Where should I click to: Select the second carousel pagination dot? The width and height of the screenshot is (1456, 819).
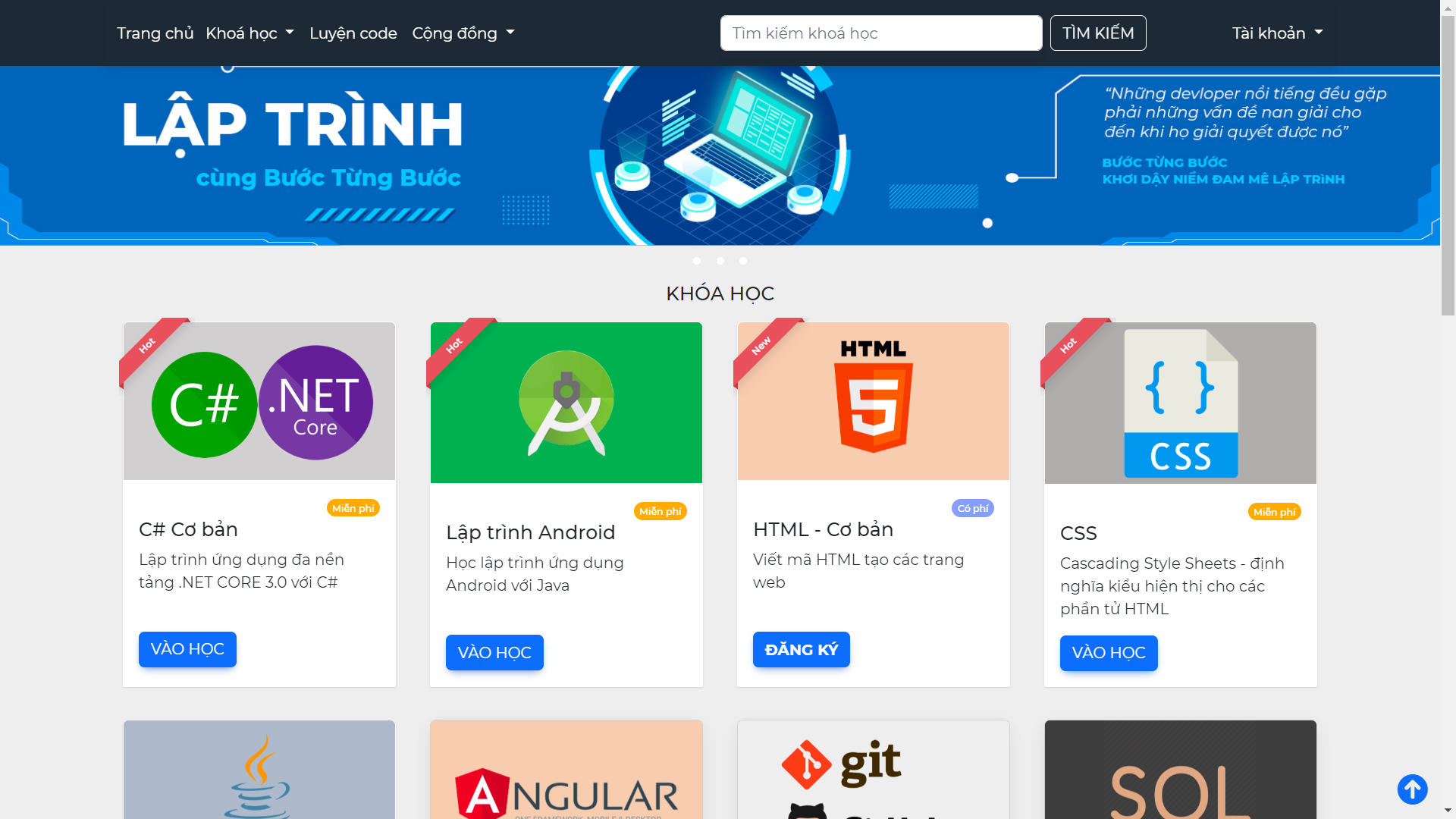(x=720, y=260)
